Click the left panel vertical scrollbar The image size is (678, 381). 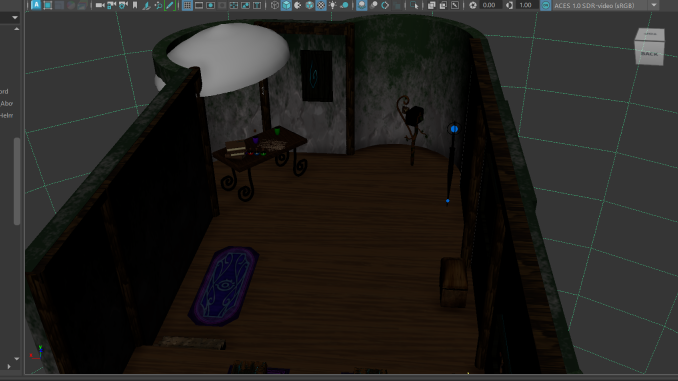(x=17, y=182)
